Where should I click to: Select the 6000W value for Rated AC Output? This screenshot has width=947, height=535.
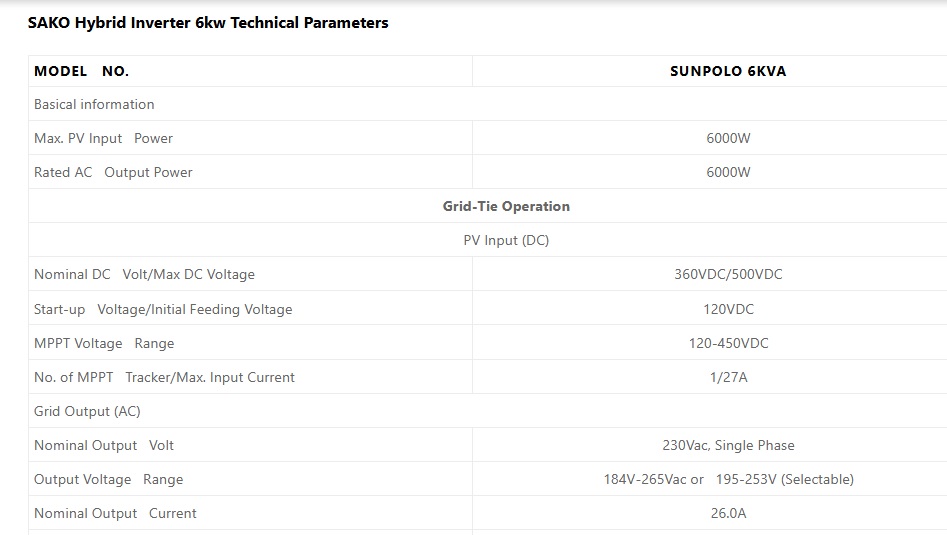(x=728, y=172)
